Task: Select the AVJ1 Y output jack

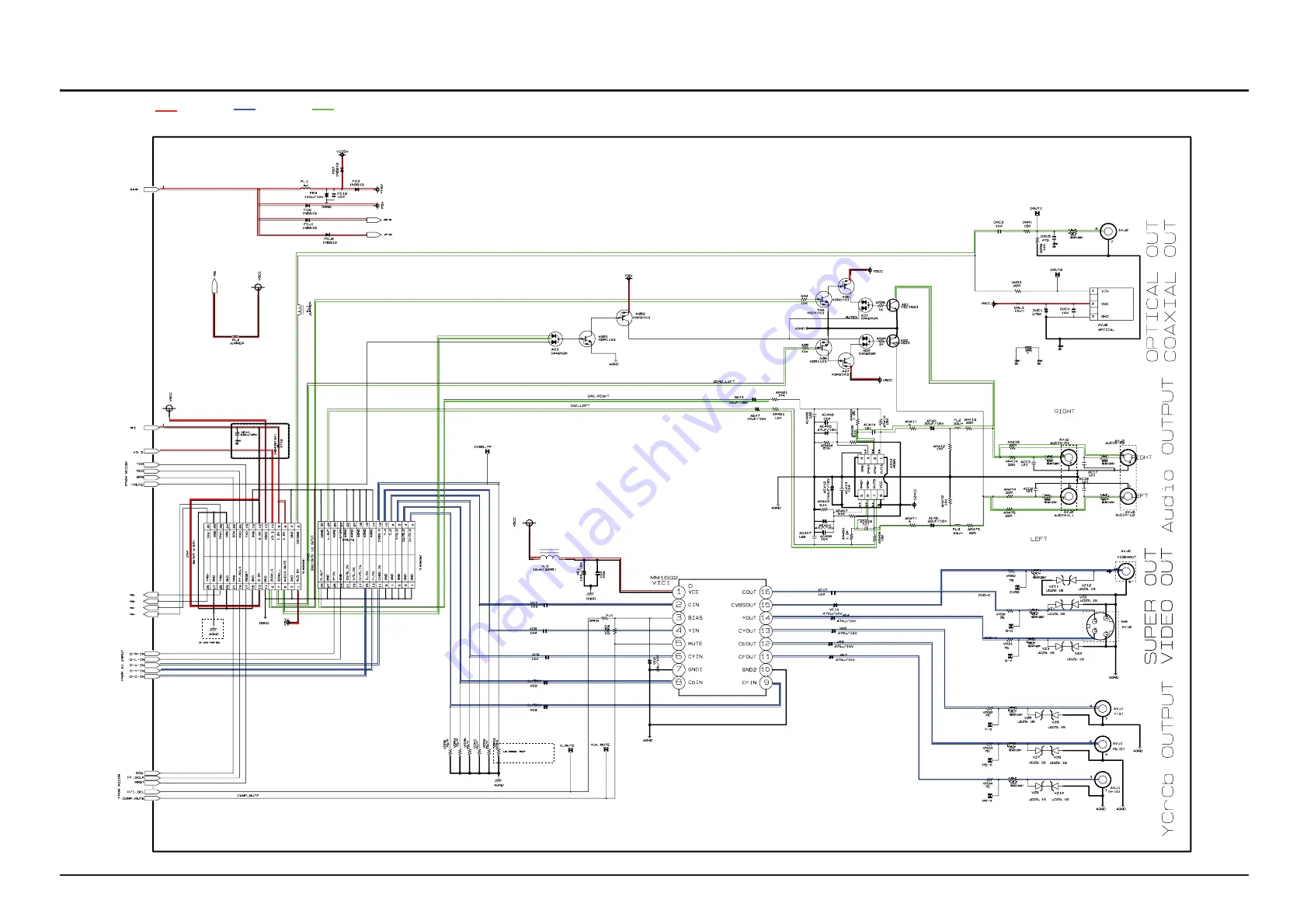Action: click(1102, 708)
